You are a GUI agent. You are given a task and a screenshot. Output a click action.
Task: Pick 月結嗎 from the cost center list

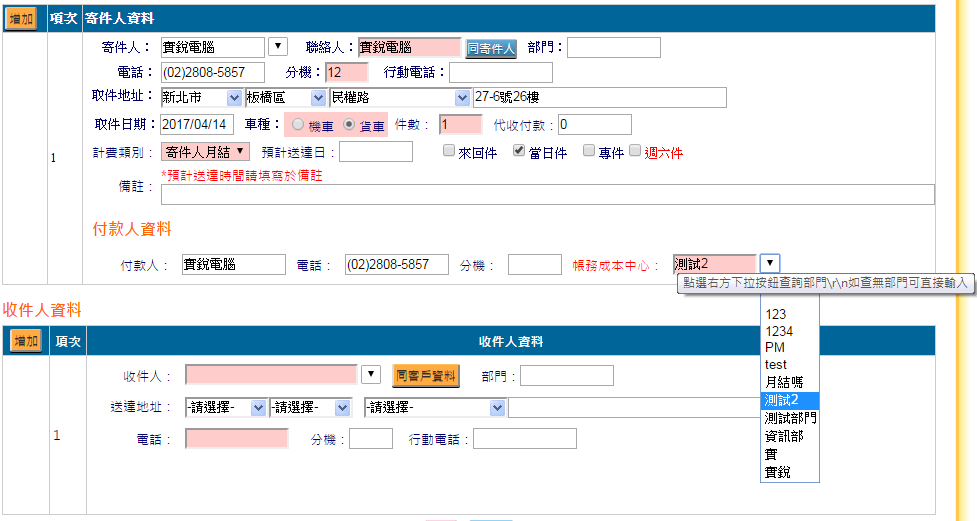782,382
